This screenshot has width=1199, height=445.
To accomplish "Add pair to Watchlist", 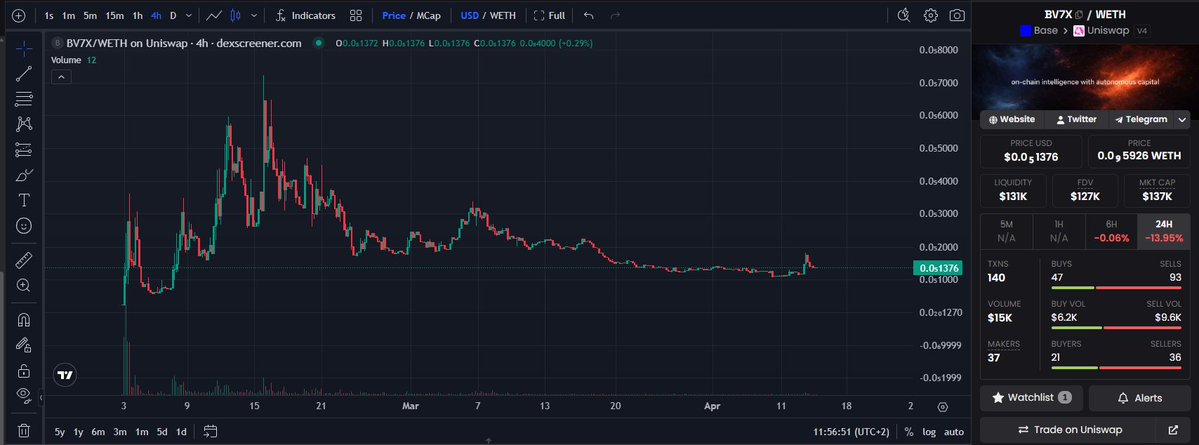I will coord(1032,398).
